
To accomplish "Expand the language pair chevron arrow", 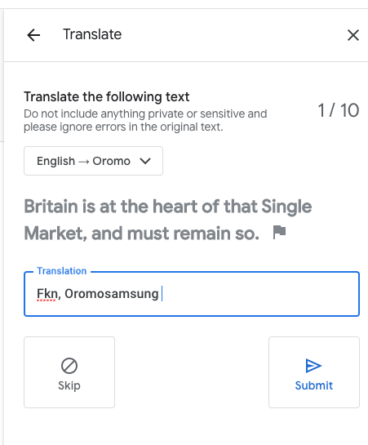I will click(145, 161).
